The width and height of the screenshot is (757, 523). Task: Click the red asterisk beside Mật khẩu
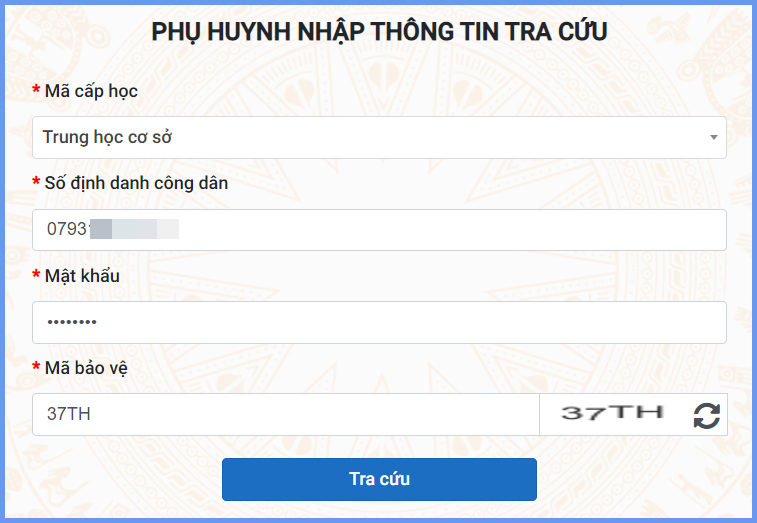pos(36,276)
